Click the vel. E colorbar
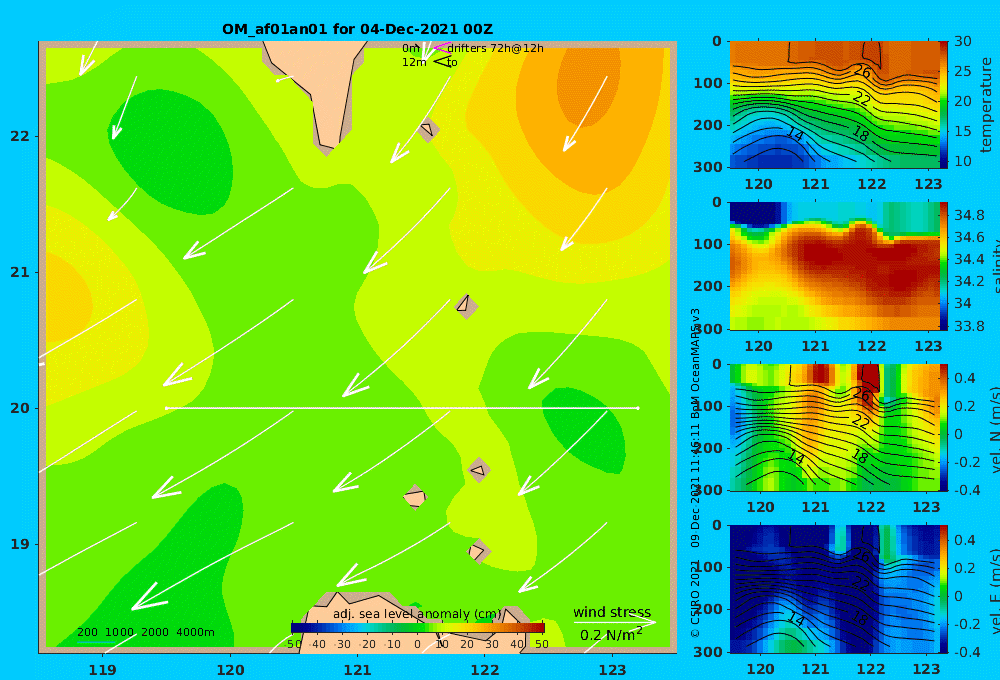The image size is (1000, 680). click(944, 589)
